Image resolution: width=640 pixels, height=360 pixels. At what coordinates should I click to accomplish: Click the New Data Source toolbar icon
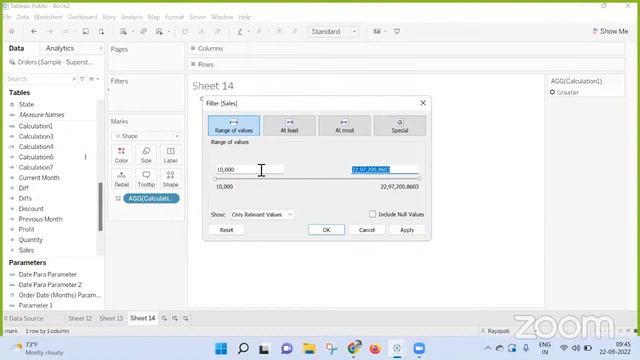(x=101, y=31)
